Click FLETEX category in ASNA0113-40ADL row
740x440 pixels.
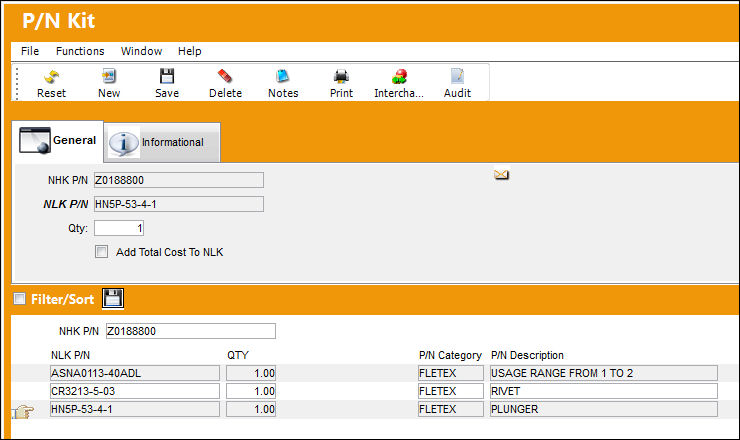[451, 373]
